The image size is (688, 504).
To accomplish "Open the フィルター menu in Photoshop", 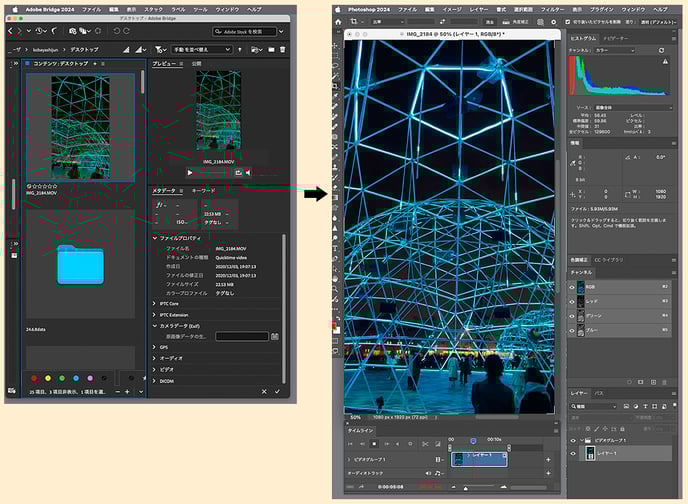I will (552, 8).
